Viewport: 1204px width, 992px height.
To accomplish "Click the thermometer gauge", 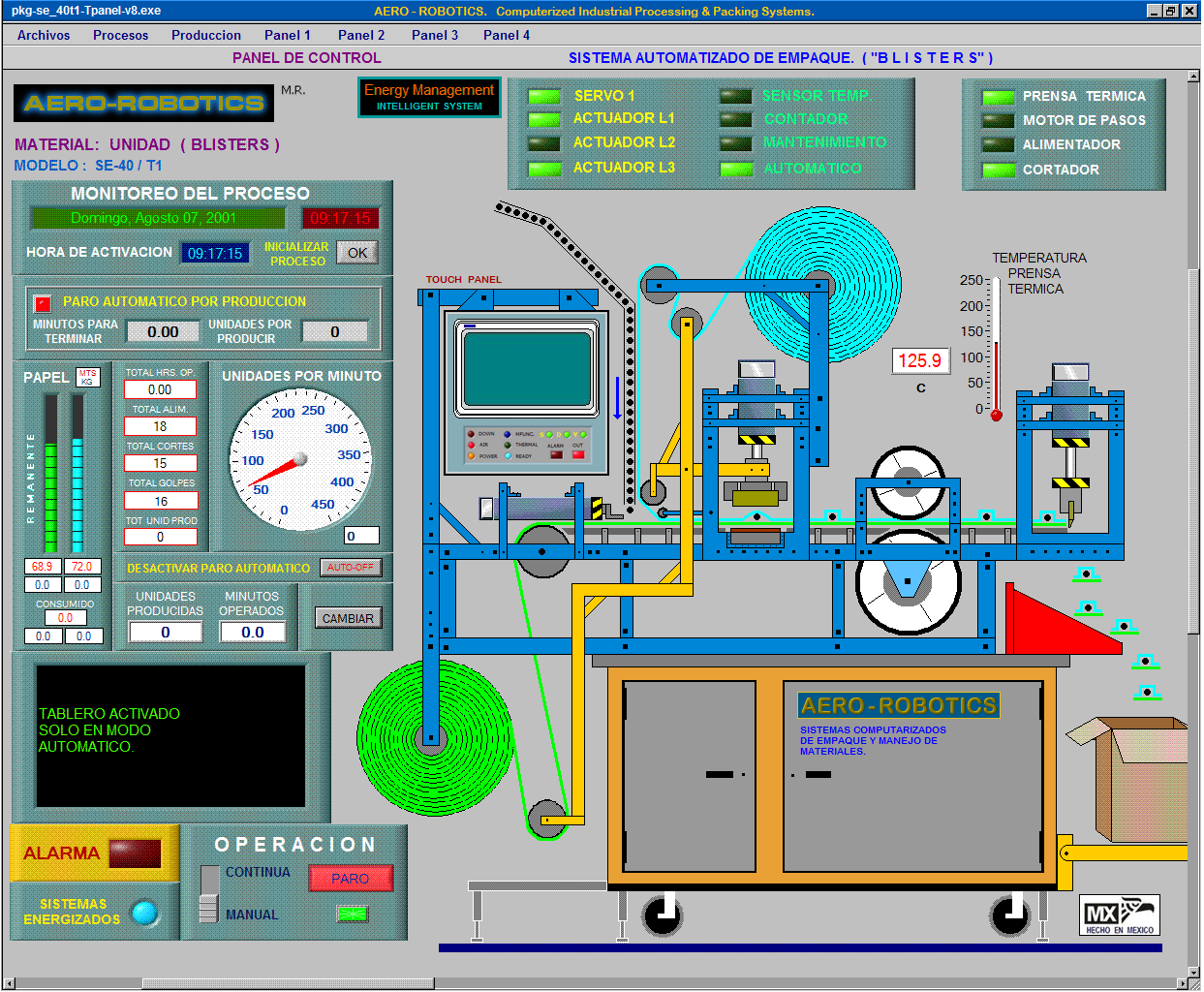I will [996, 349].
